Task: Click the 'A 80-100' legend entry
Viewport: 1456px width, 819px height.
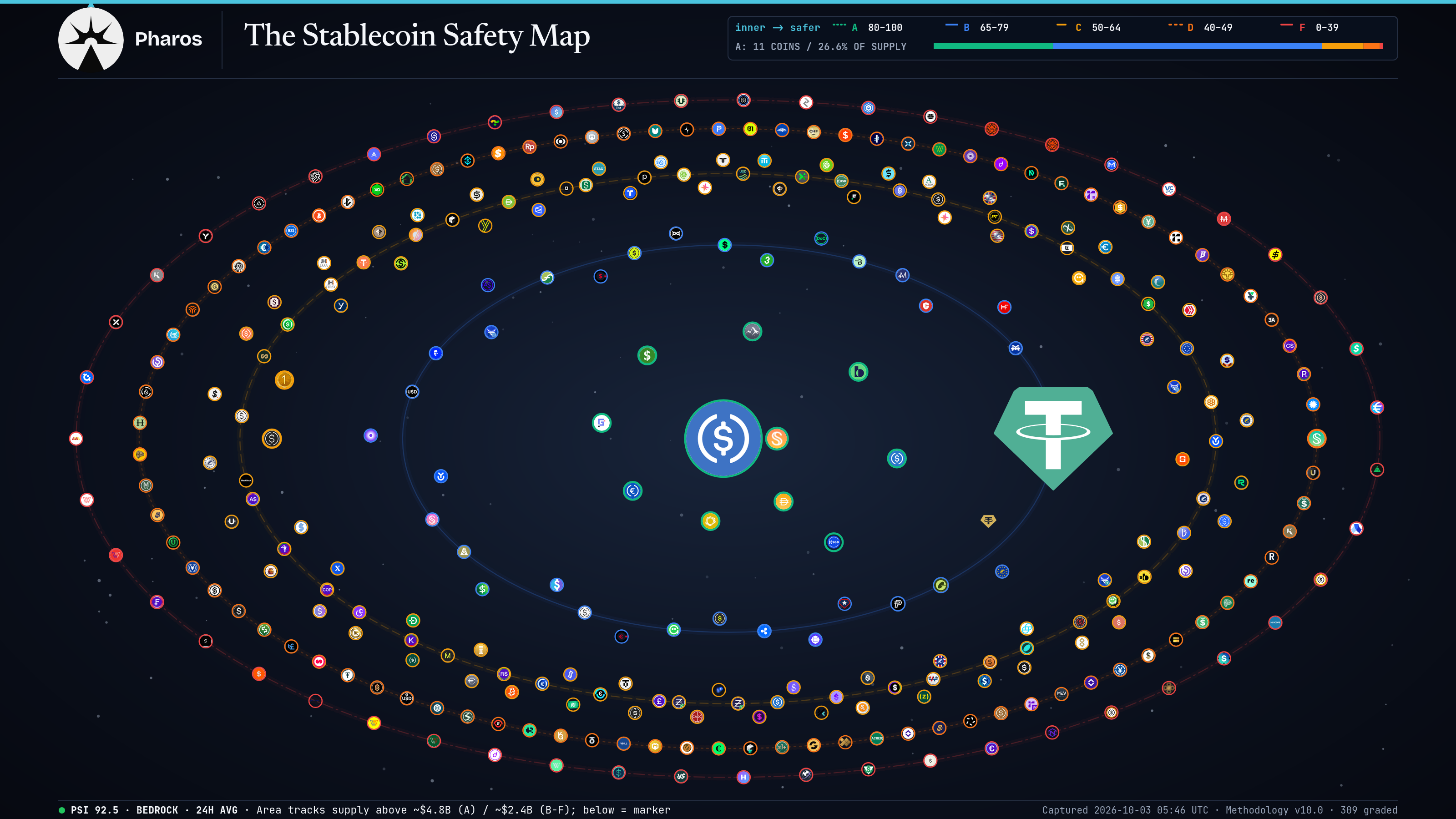Action: [x=868, y=27]
